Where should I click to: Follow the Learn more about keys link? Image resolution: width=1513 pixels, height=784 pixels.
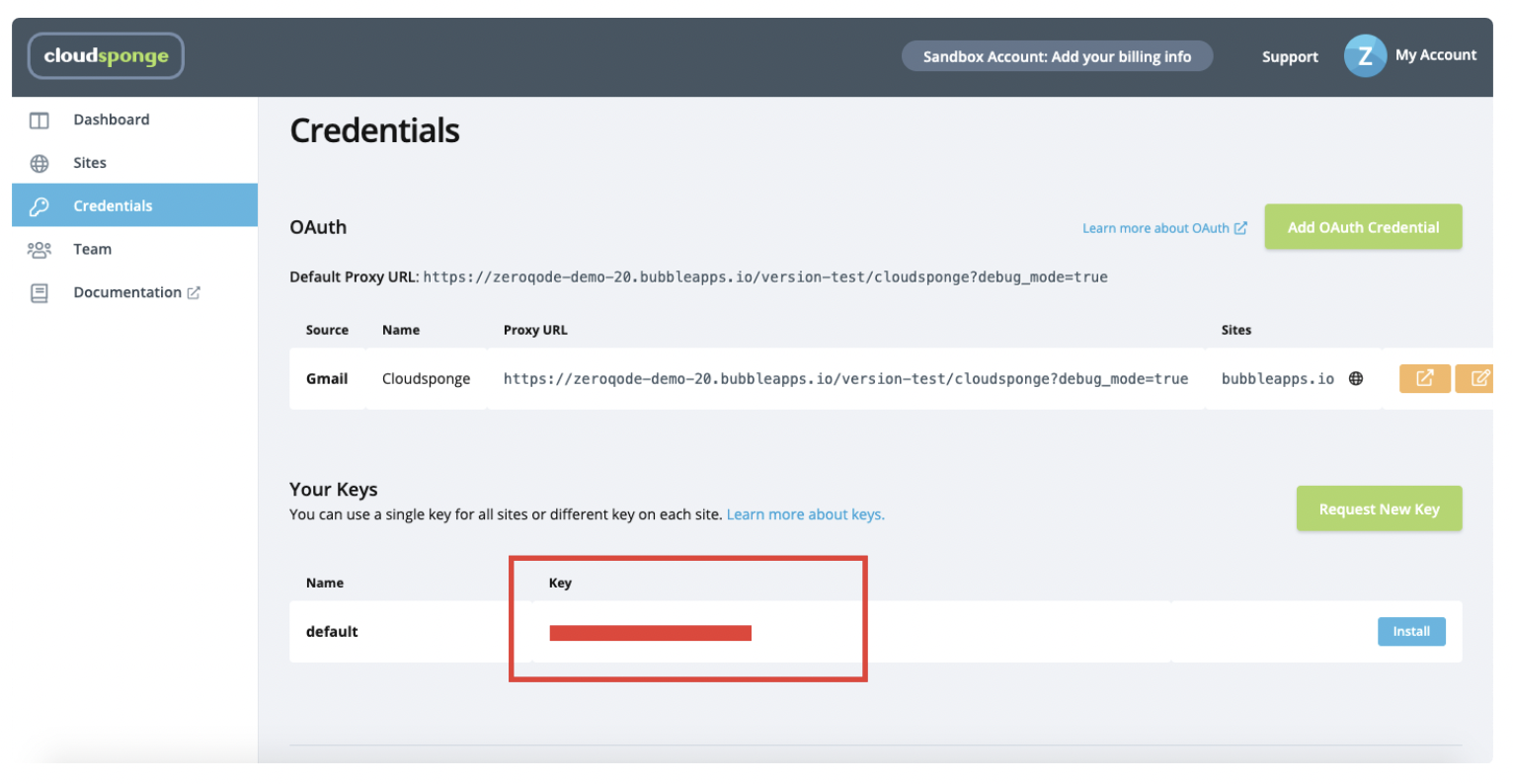tap(805, 514)
